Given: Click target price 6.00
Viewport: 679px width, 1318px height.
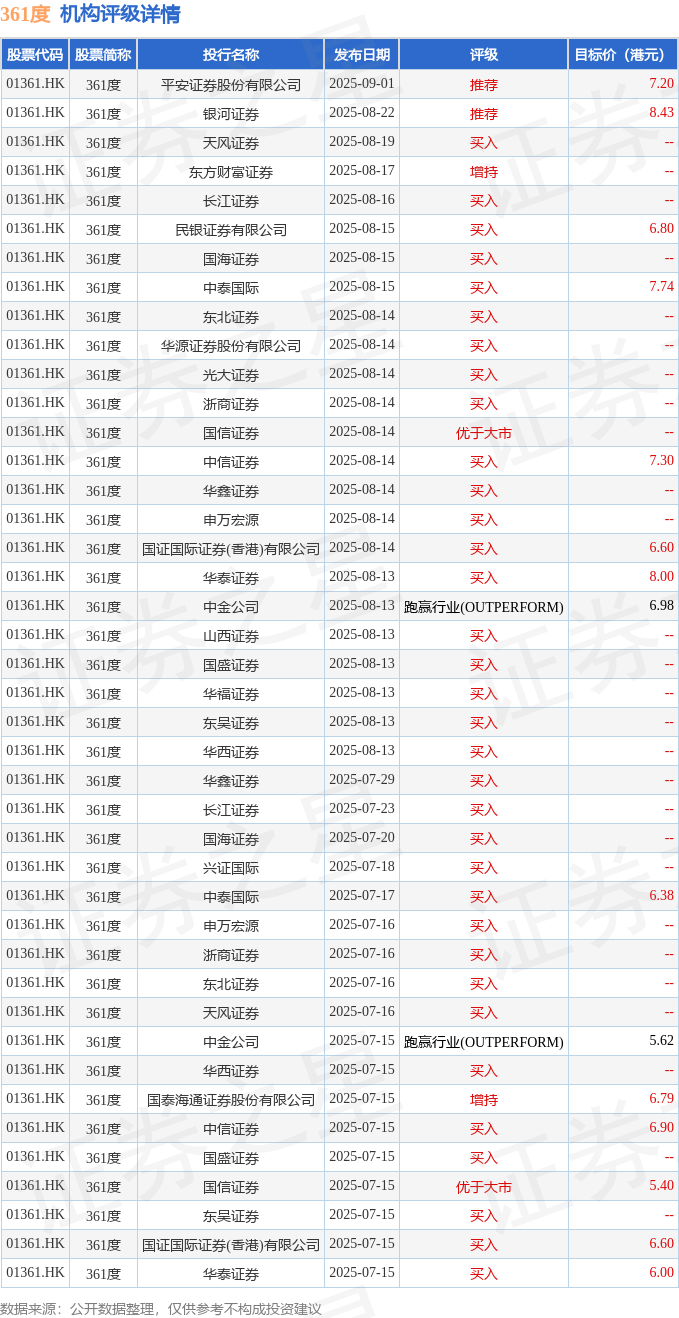Looking at the screenshot, I should click(x=661, y=1273).
